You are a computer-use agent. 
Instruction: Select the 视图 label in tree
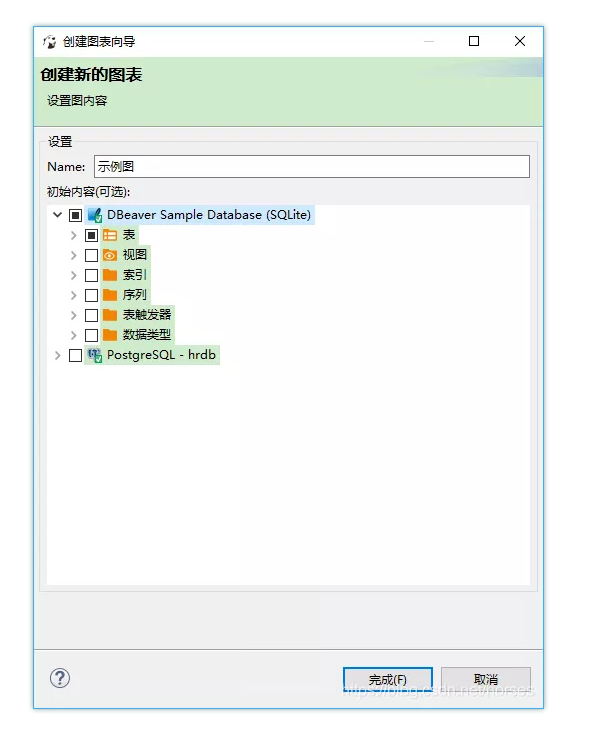(135, 255)
